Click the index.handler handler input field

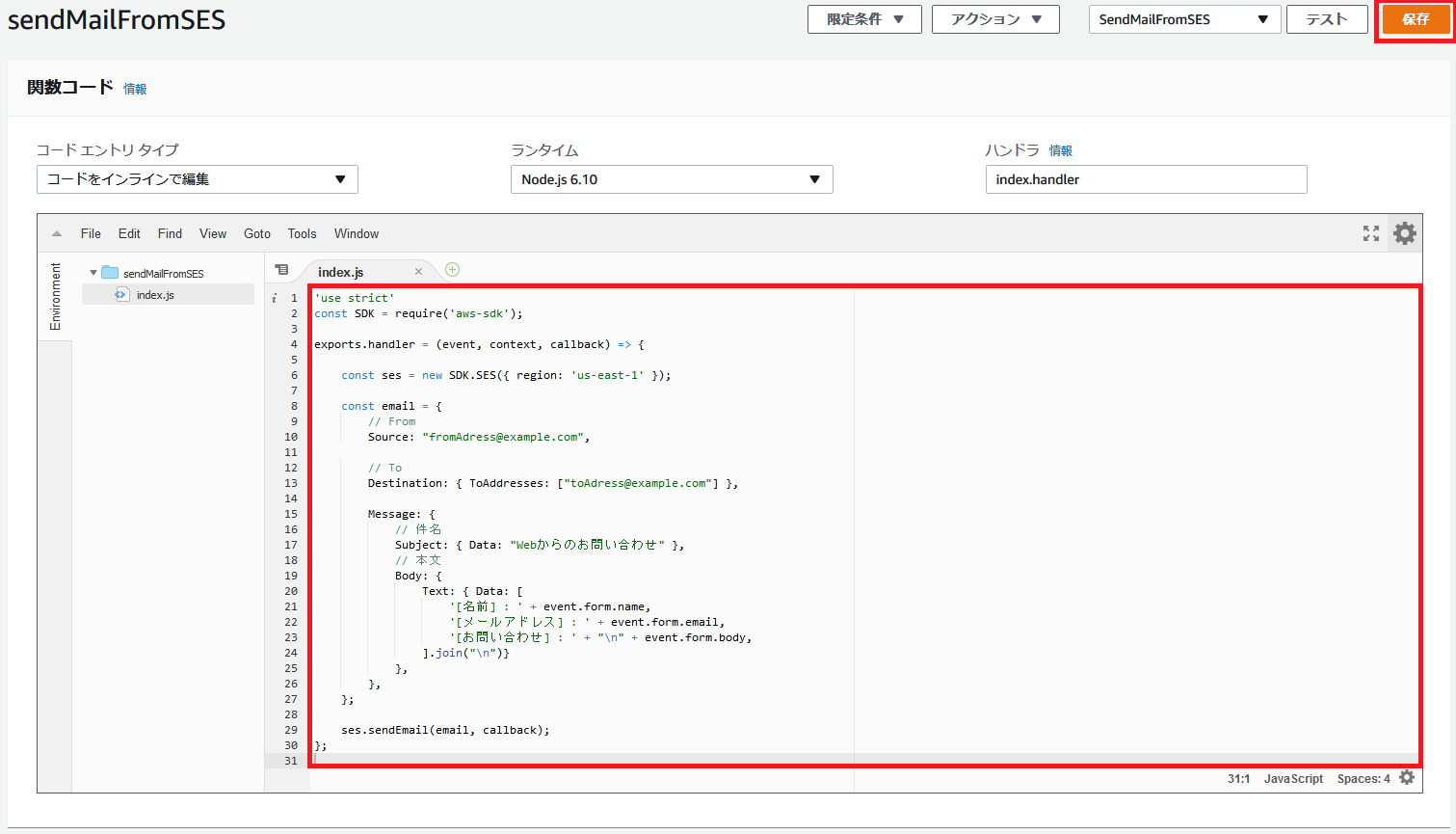pyautogui.click(x=1145, y=179)
